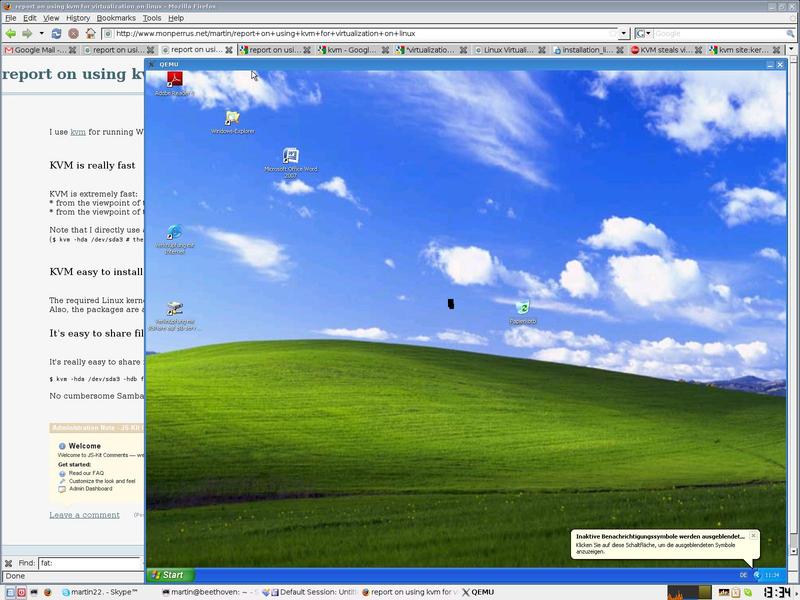Close the Google Mail tab

[x=72, y=50]
